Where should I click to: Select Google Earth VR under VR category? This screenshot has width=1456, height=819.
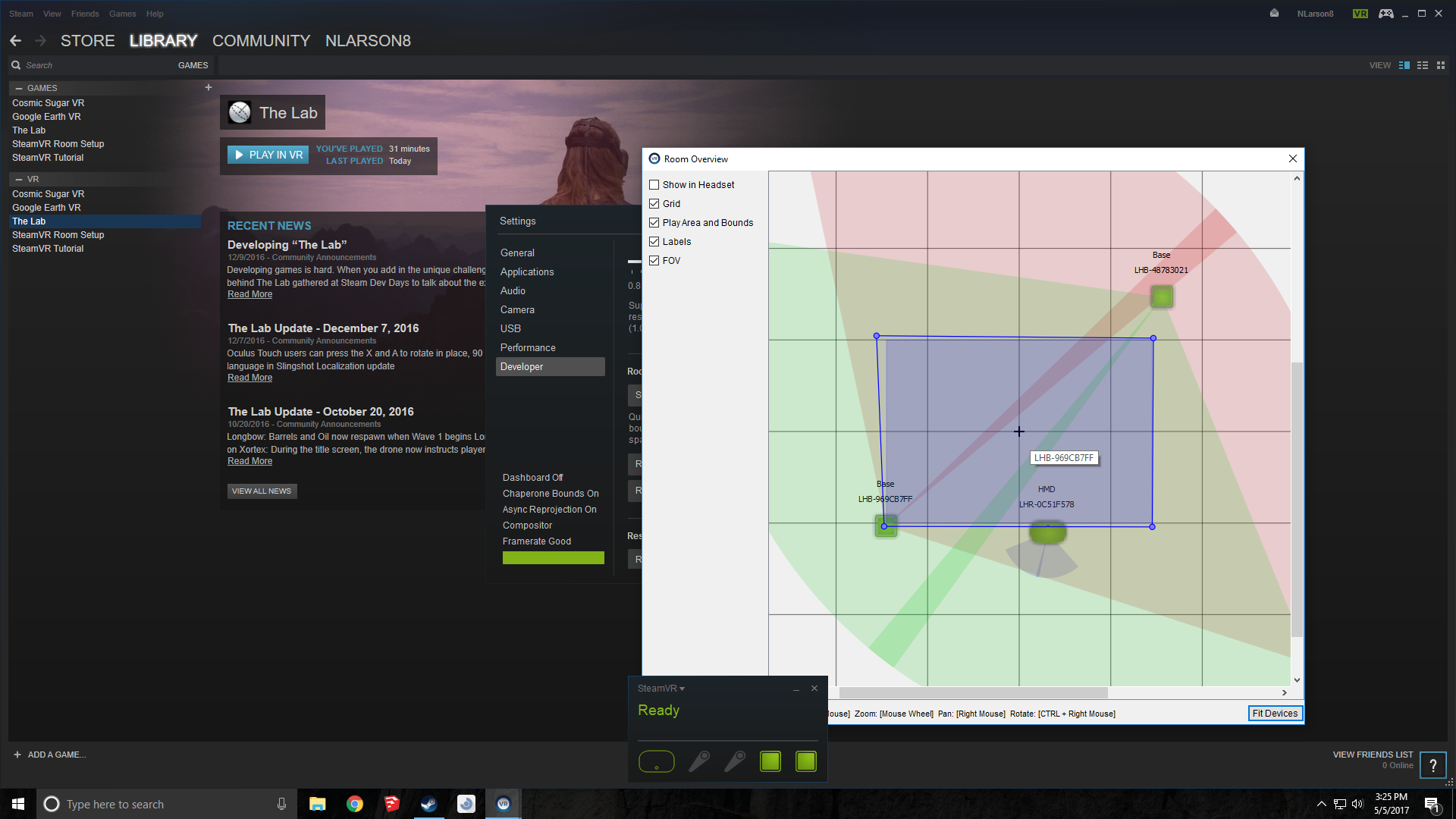pos(46,208)
